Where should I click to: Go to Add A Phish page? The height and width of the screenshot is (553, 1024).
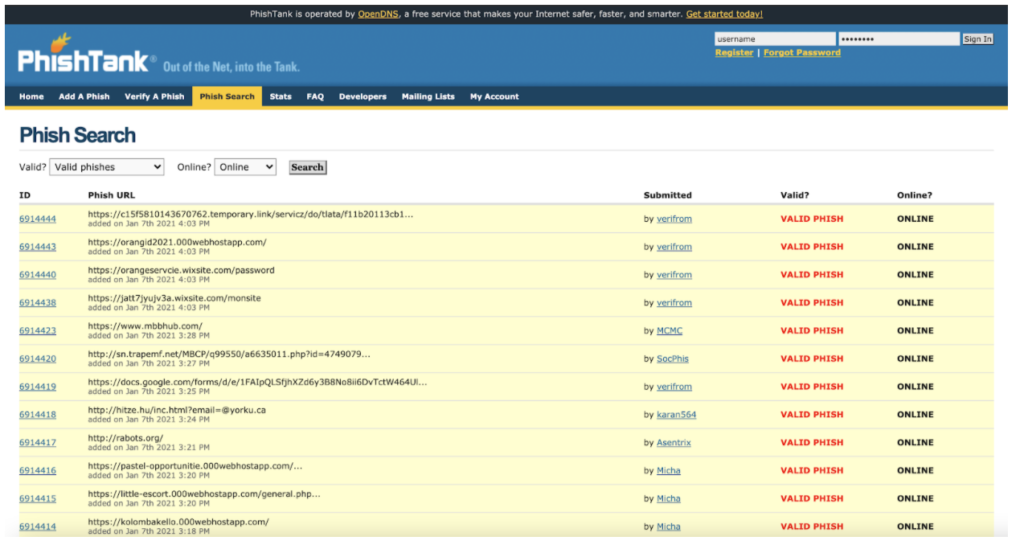click(x=84, y=97)
